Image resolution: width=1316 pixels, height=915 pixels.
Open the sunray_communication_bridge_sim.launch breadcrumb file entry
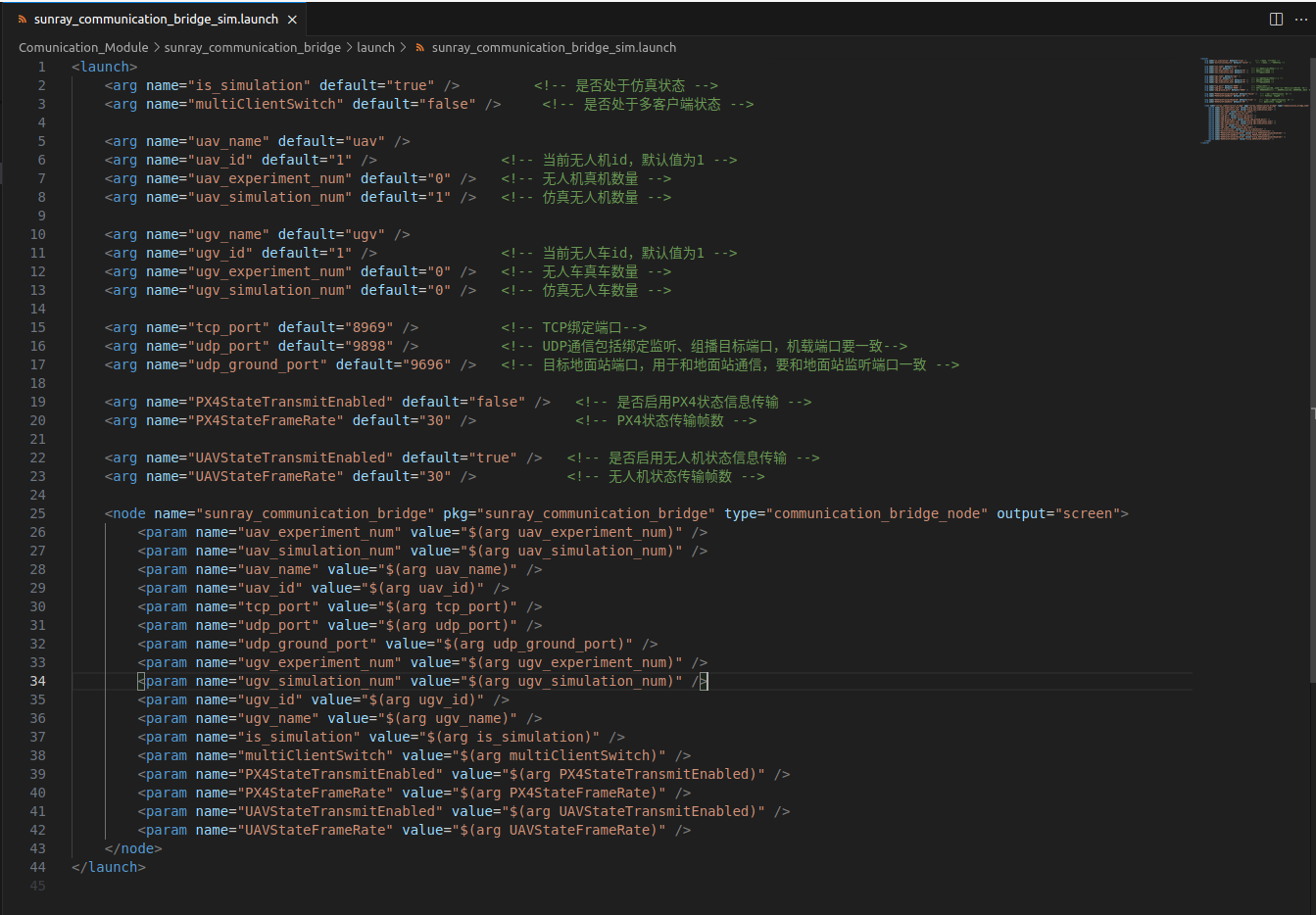554,47
